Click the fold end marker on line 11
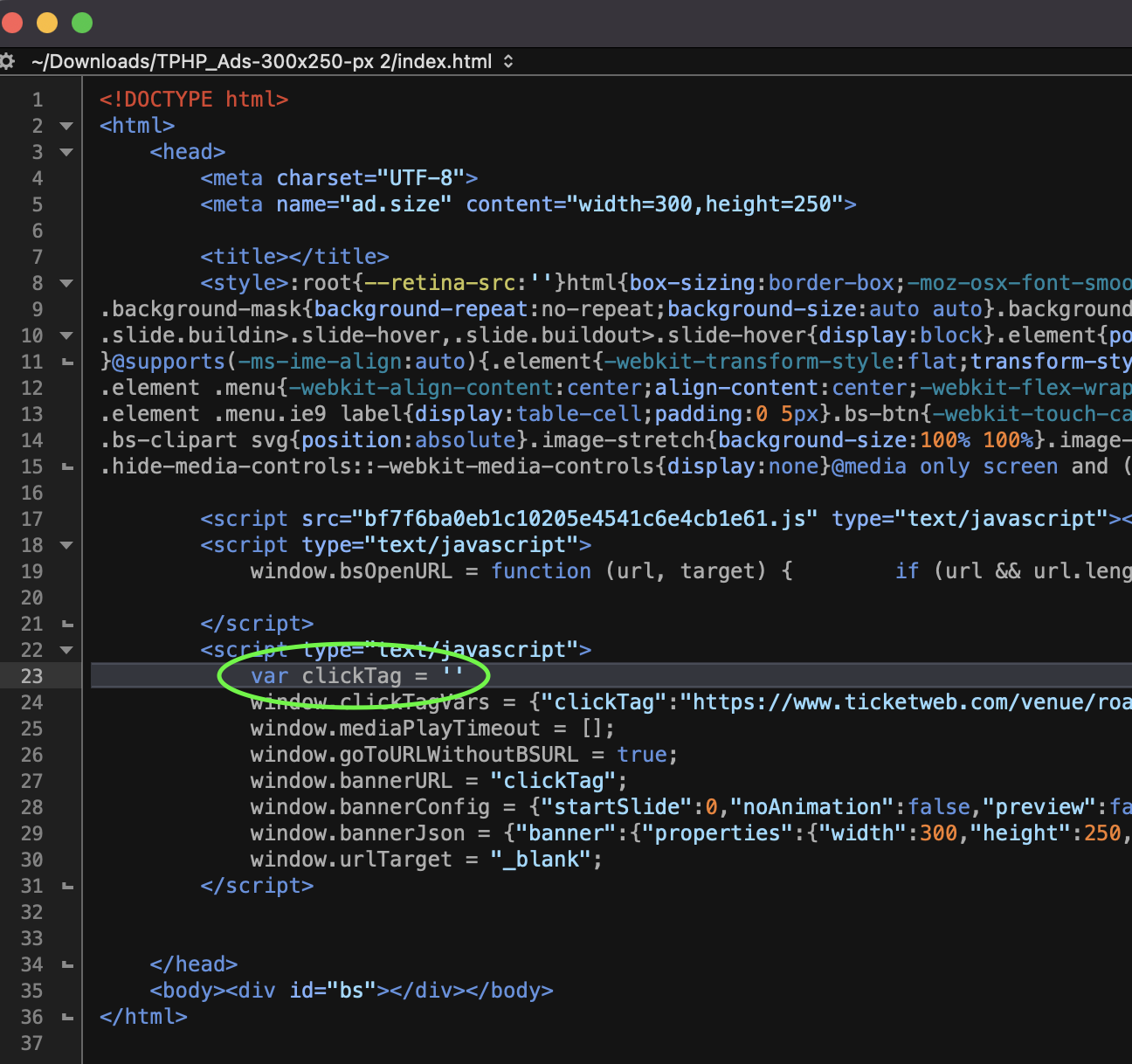This screenshot has width=1132, height=1064. click(x=67, y=362)
